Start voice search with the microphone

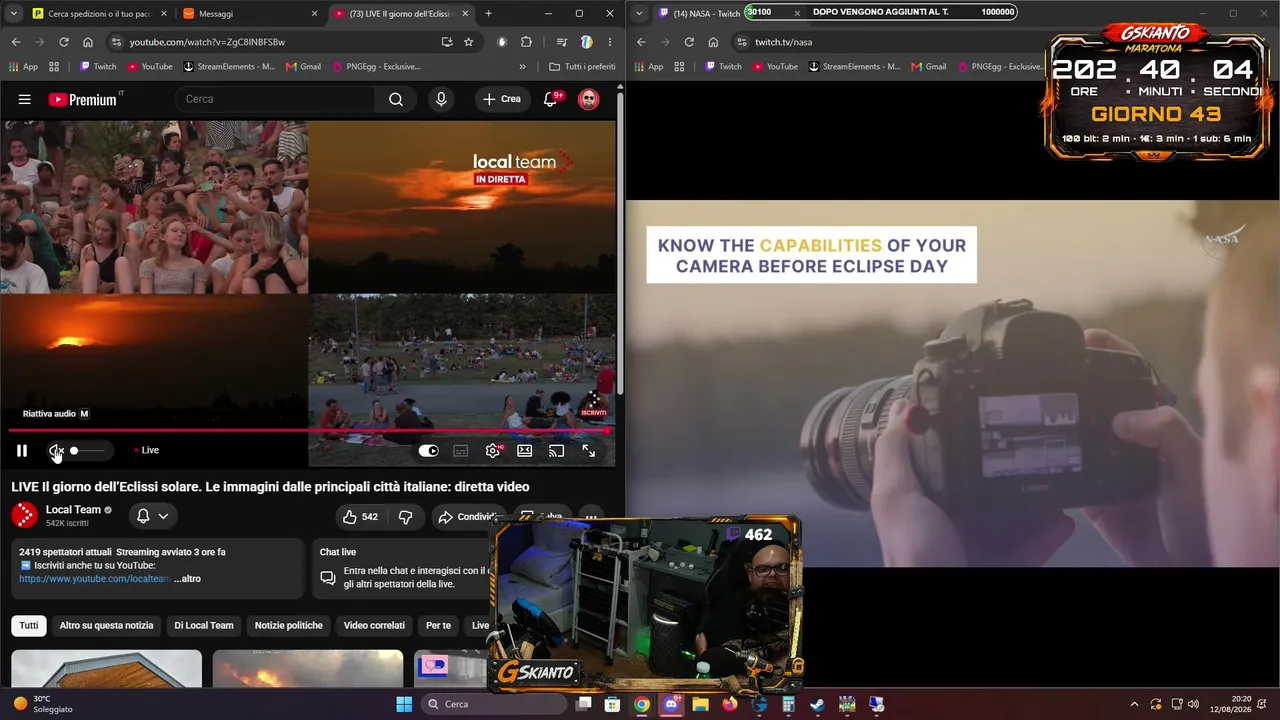[x=441, y=99]
